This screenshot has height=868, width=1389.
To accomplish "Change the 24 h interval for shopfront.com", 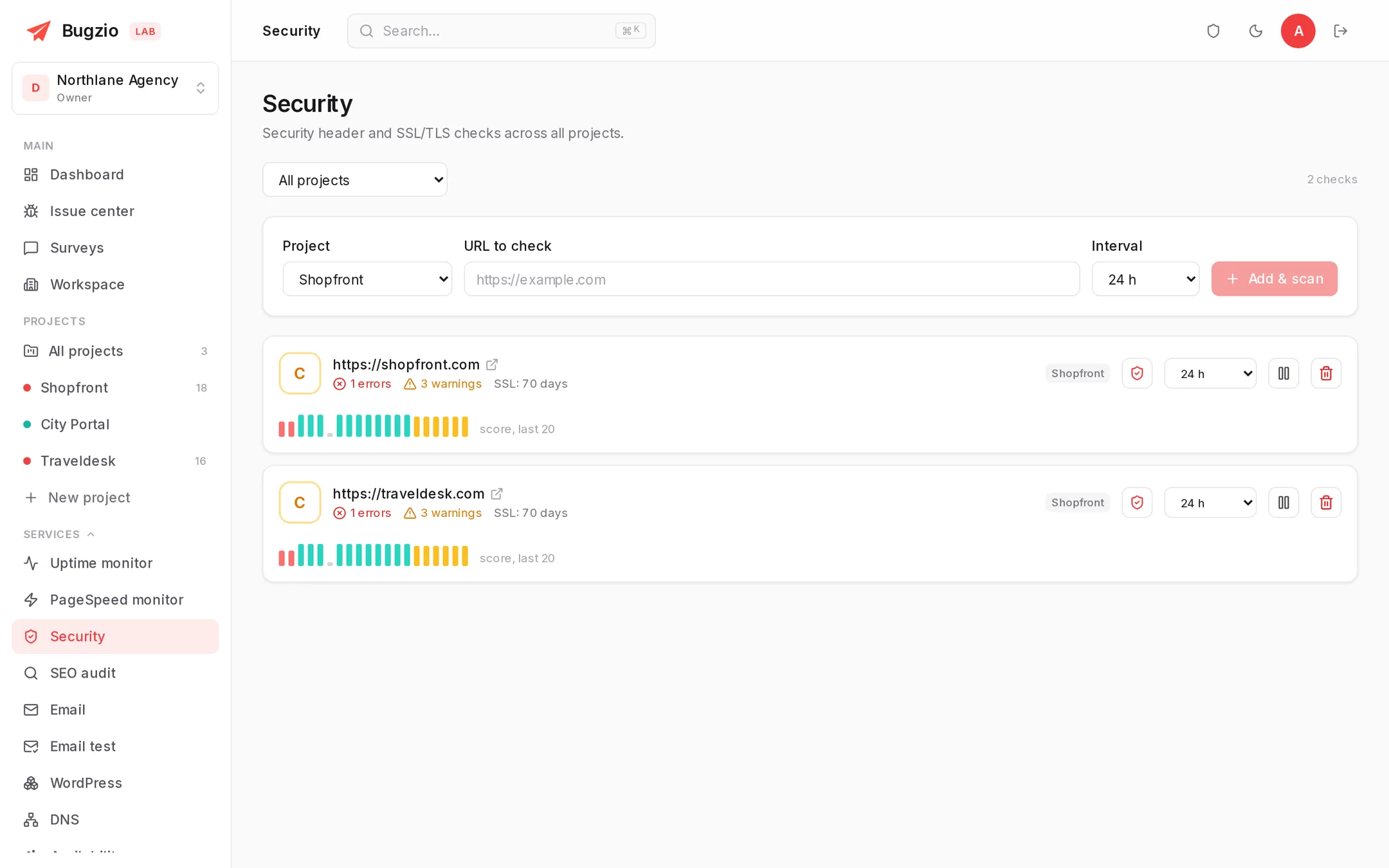I will (1210, 374).
